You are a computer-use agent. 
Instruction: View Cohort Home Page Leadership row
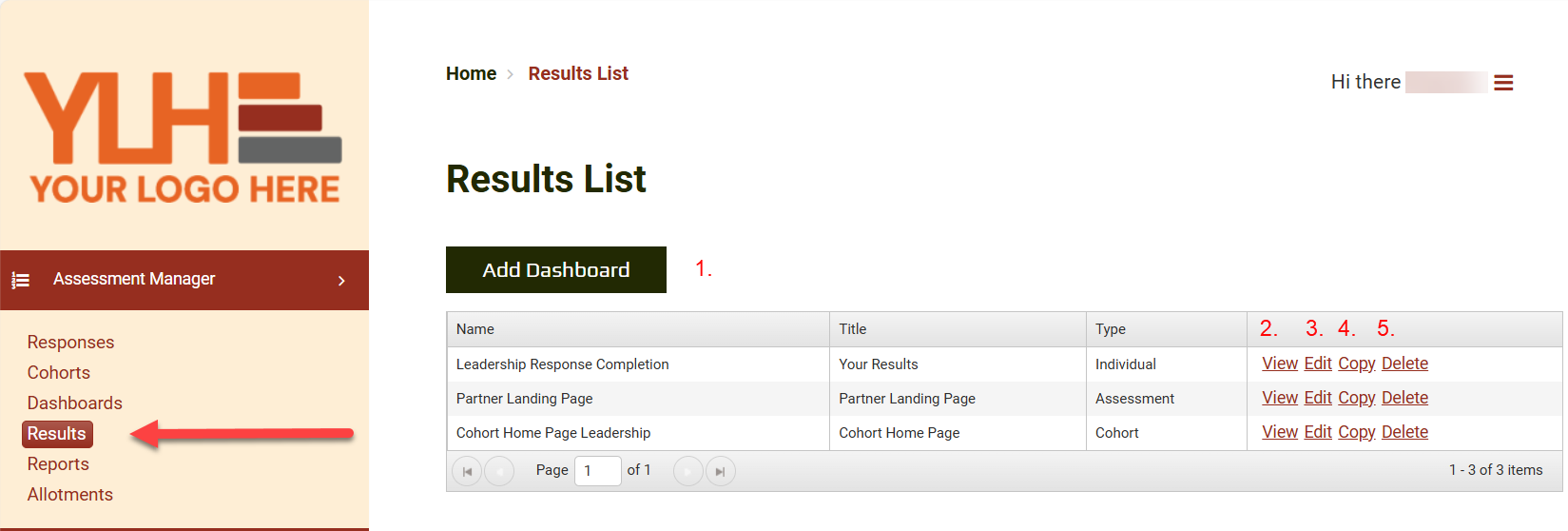pos(1280,432)
